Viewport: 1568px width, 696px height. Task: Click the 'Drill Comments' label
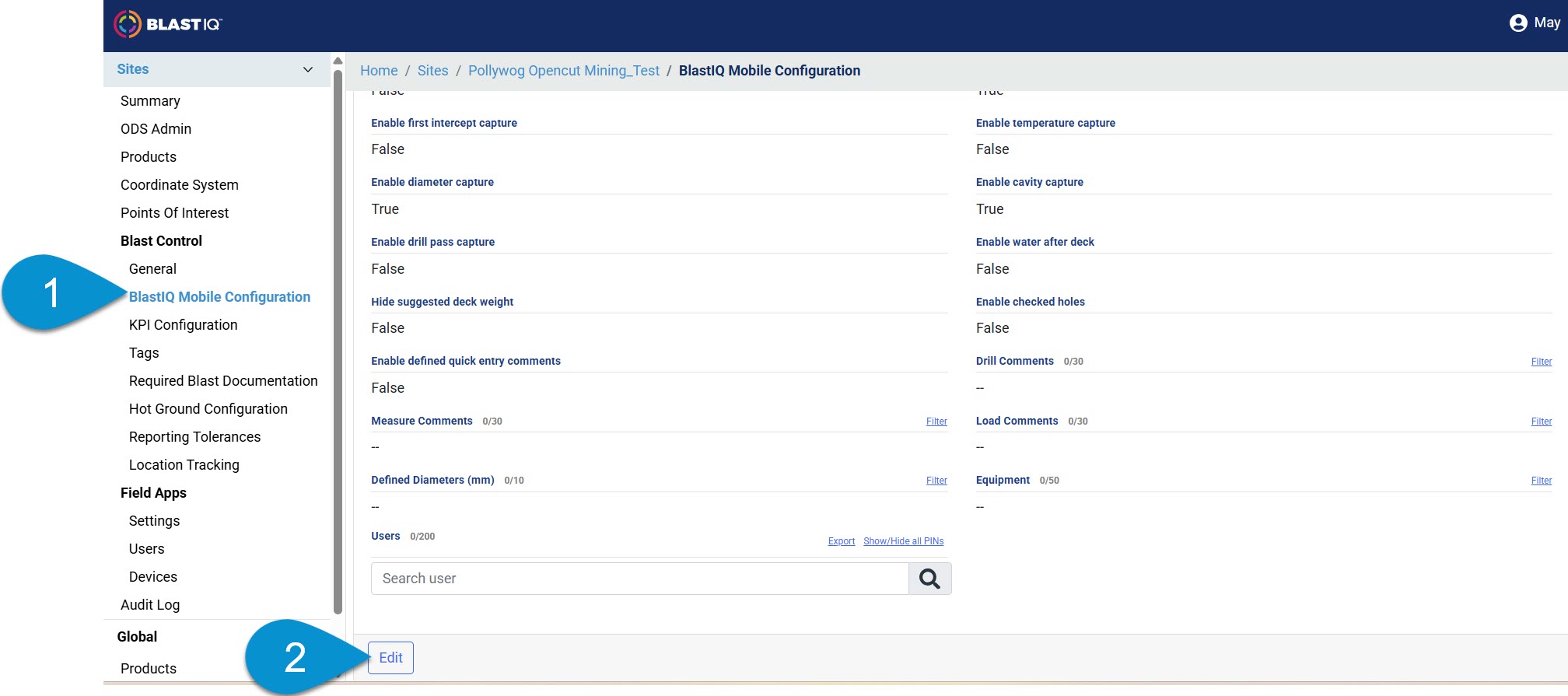pyautogui.click(x=1015, y=361)
